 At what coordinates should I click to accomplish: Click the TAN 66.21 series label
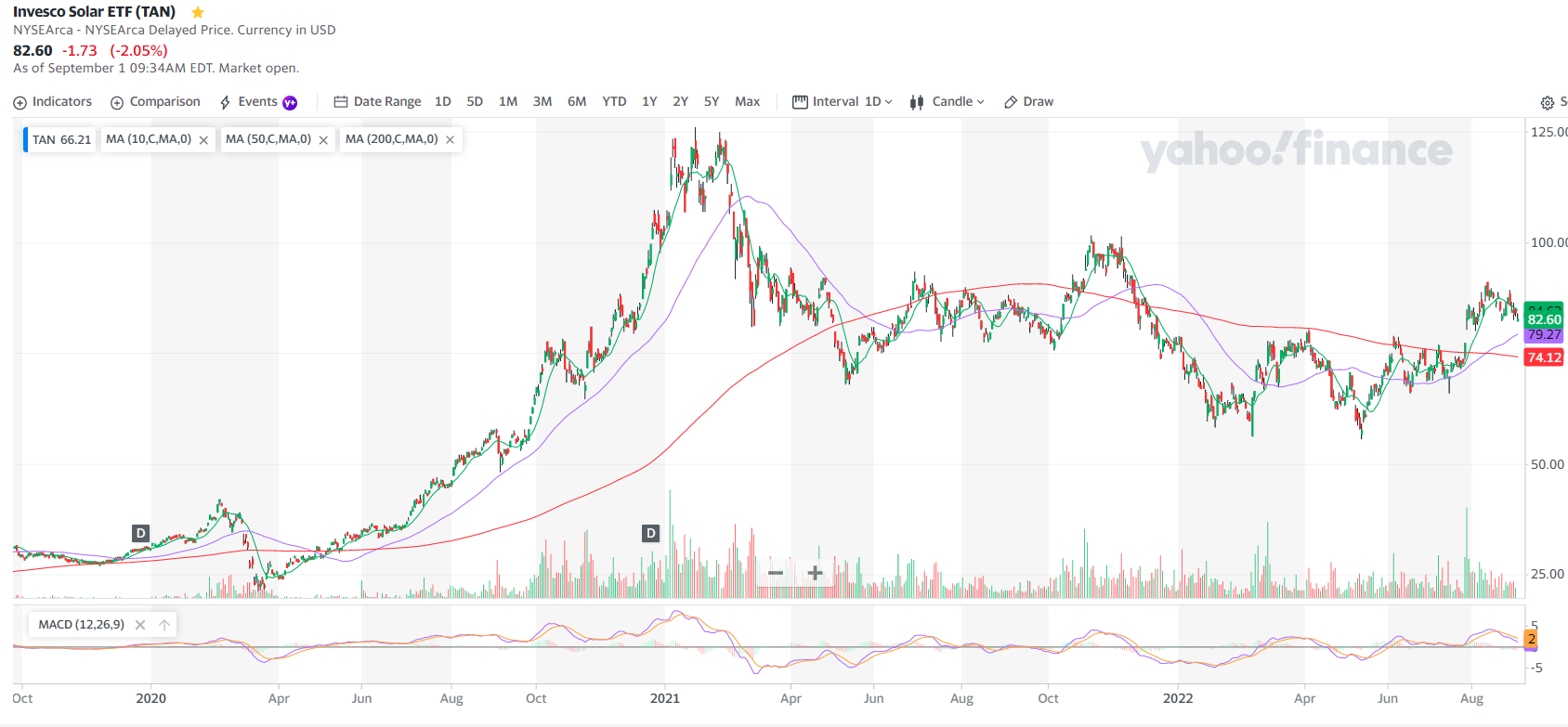point(61,140)
